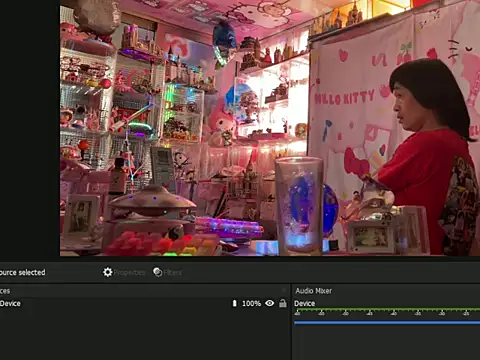Click the battery icon beside 100%
Viewport: 480px width, 360px height.
pos(234,303)
